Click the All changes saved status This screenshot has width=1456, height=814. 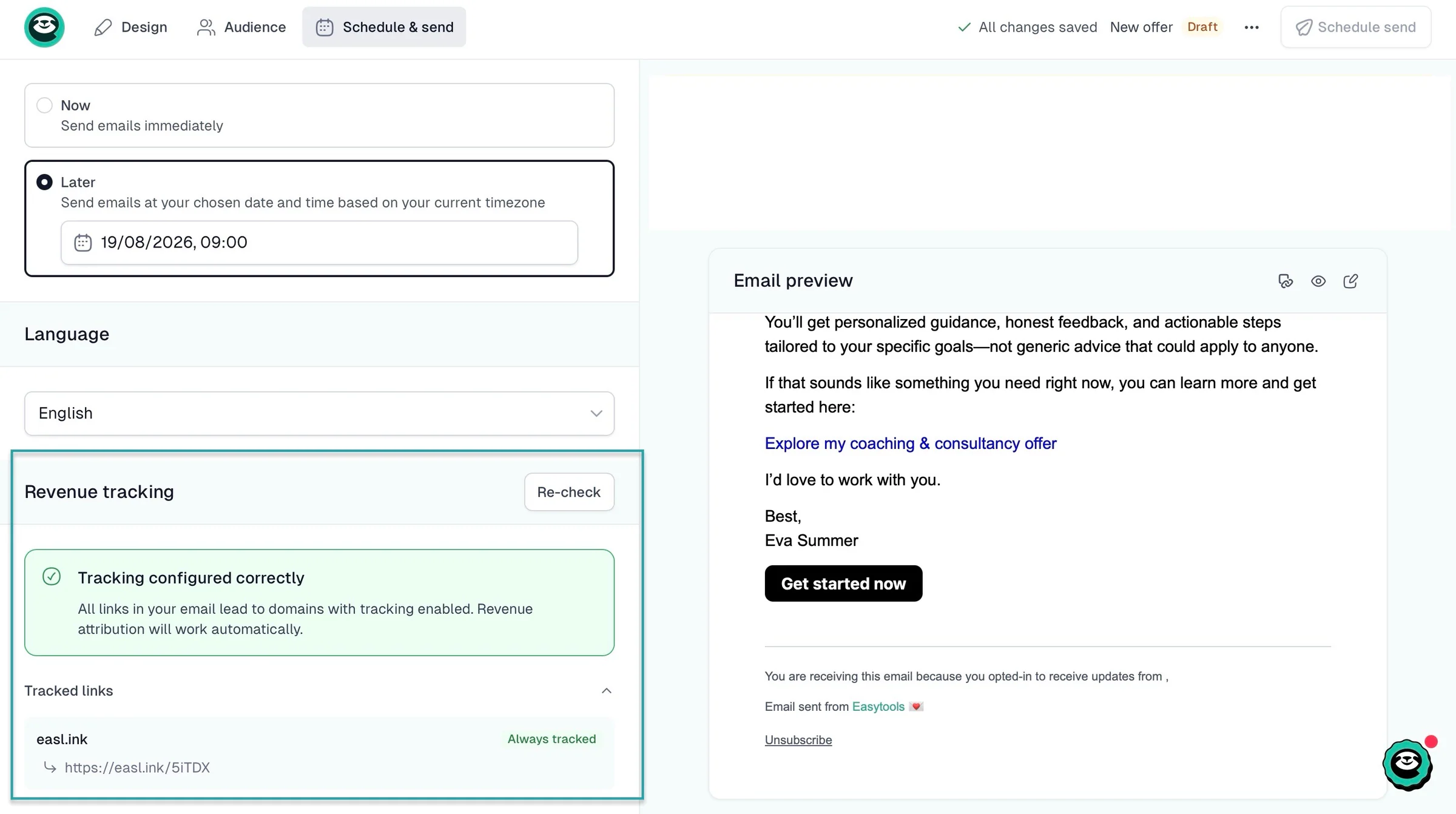(1027, 27)
